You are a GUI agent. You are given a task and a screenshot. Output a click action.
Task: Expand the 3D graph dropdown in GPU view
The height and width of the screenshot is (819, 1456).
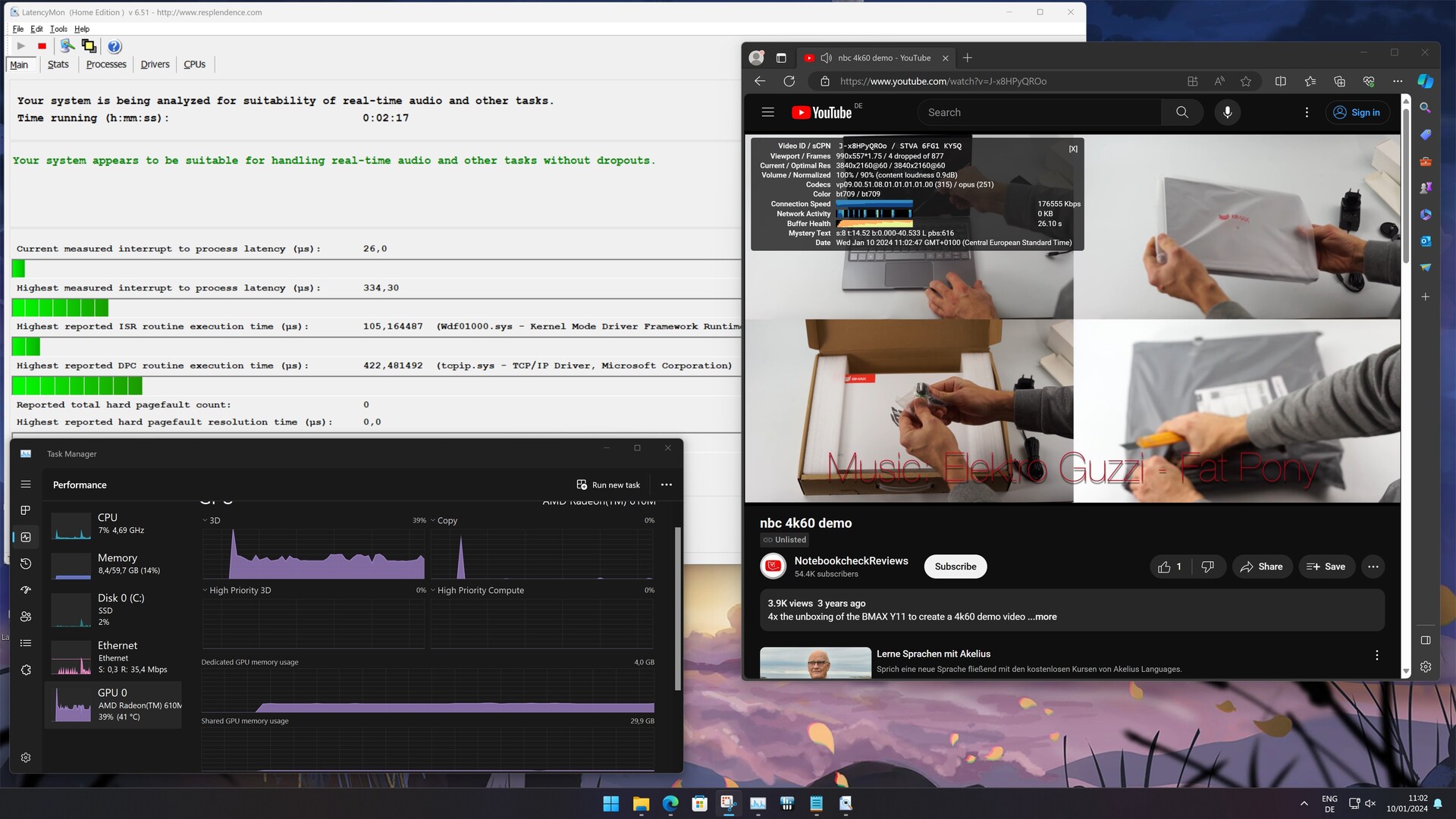[205, 520]
